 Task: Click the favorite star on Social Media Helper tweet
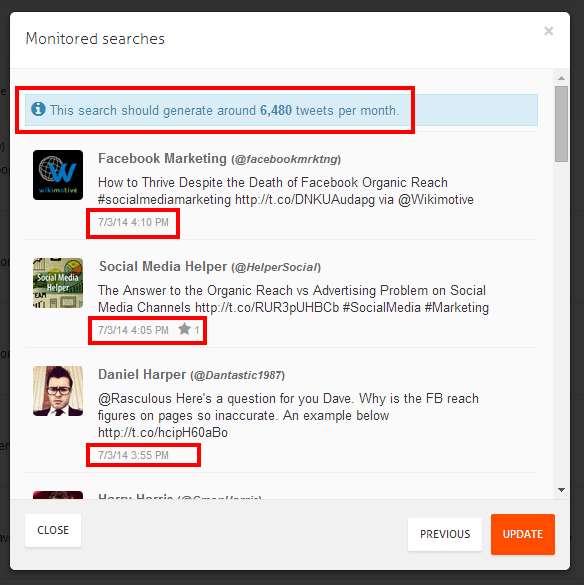tap(184, 329)
